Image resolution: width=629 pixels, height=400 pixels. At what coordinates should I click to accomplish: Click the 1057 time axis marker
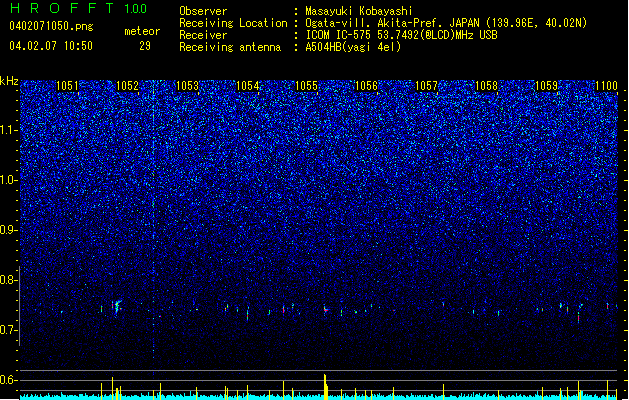tap(426, 86)
